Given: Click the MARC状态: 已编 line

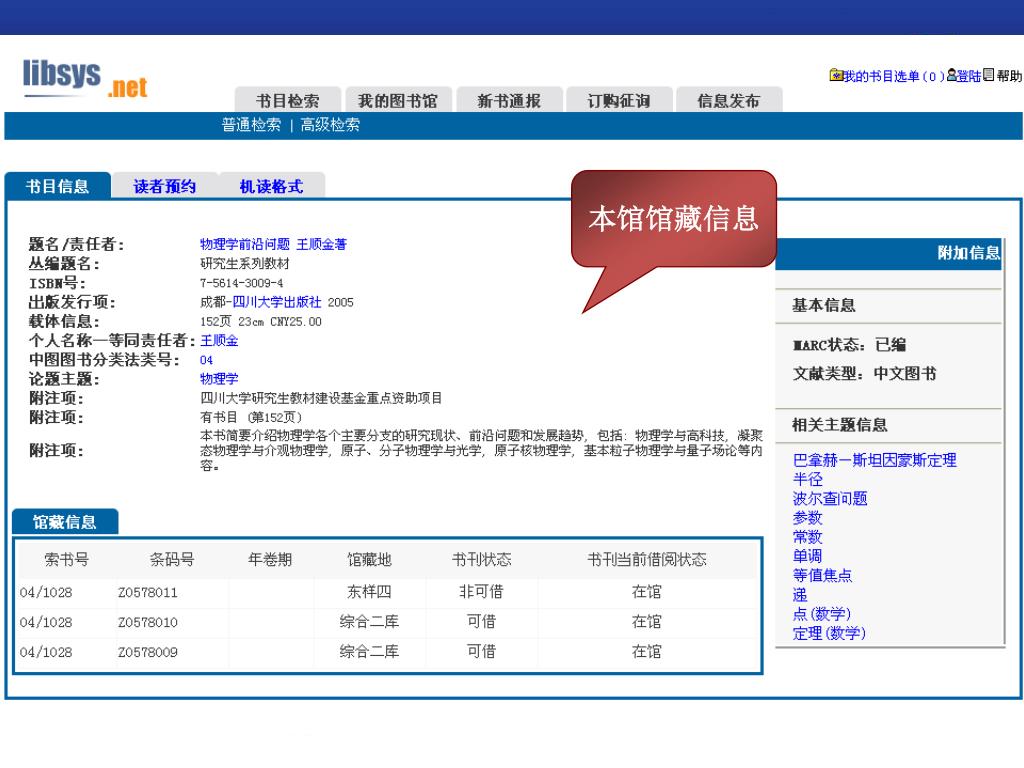Looking at the screenshot, I should click(850, 345).
